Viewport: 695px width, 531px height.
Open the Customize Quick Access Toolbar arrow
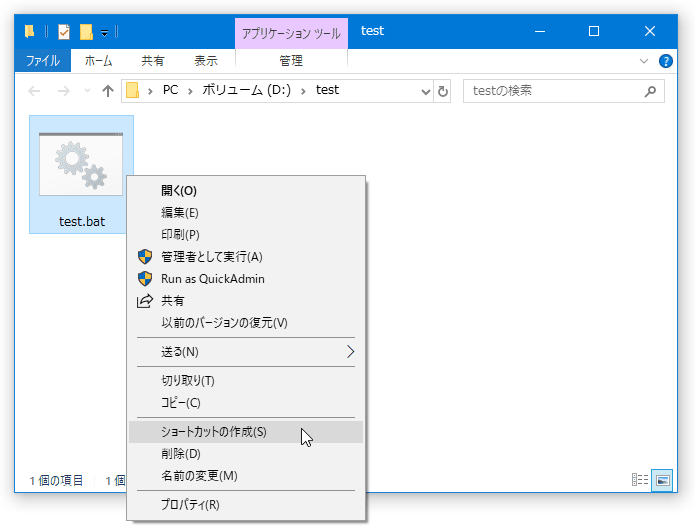click(x=104, y=33)
